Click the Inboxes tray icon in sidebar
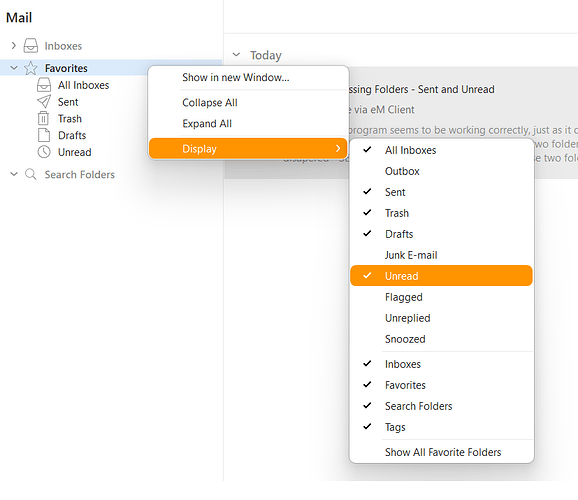The height and width of the screenshot is (500, 578). pyautogui.click(x=31, y=46)
